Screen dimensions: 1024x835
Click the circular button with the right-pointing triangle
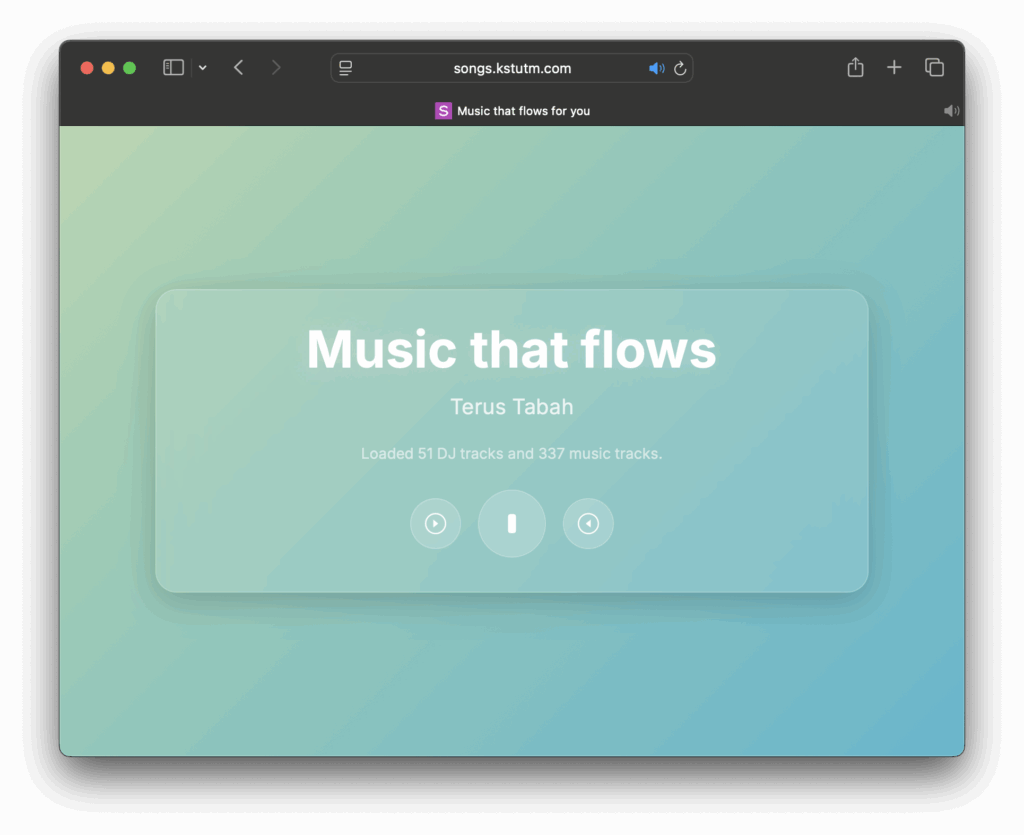click(435, 523)
